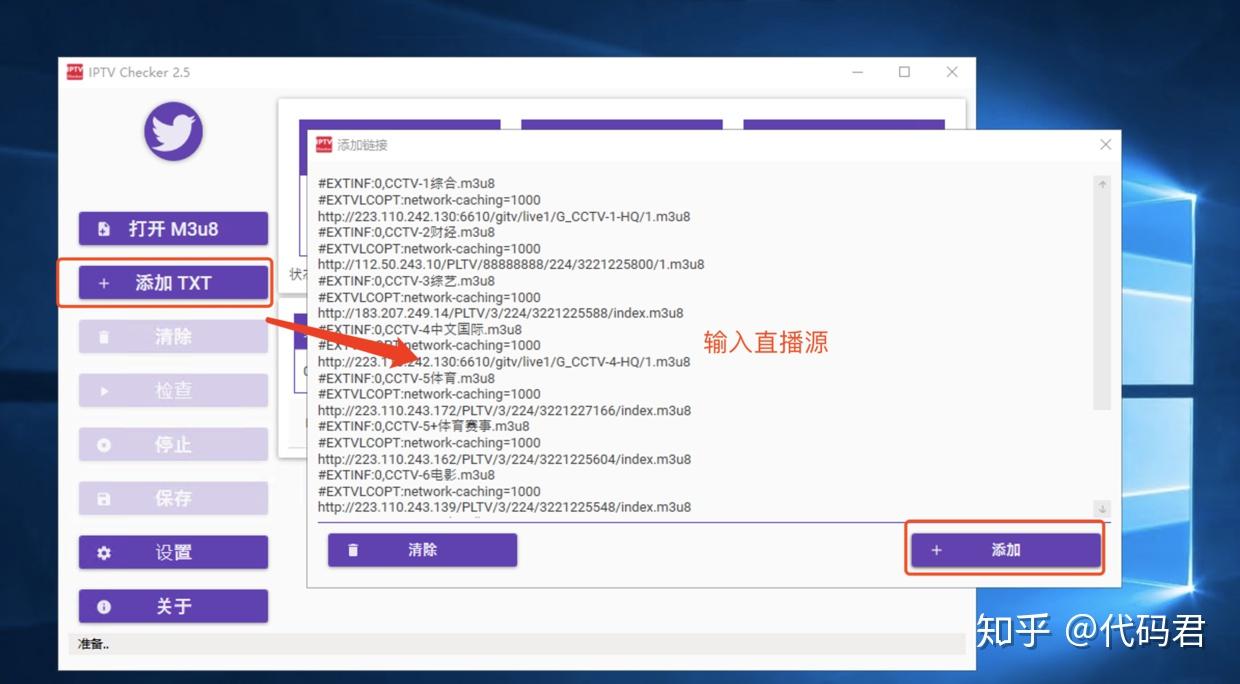Click the trash icon in dialog 清除 button
1240x684 pixels.
tap(351, 549)
